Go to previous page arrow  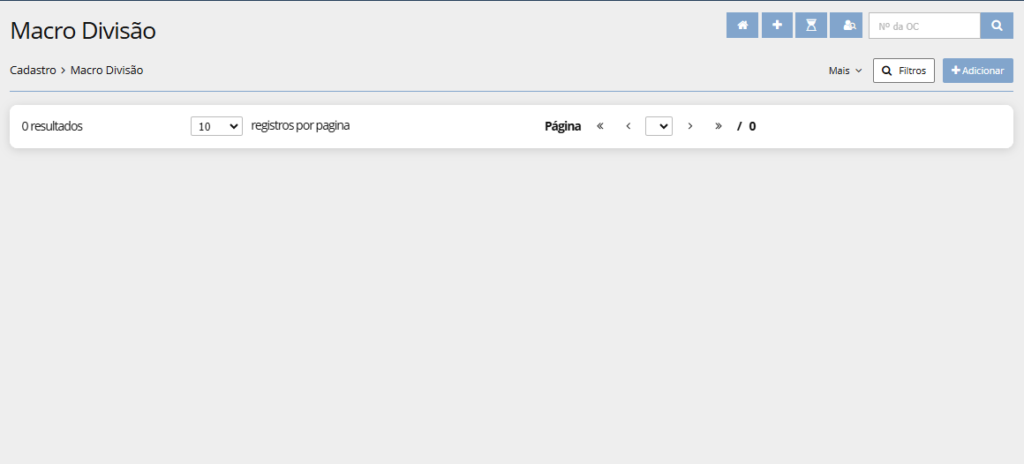[628, 126]
